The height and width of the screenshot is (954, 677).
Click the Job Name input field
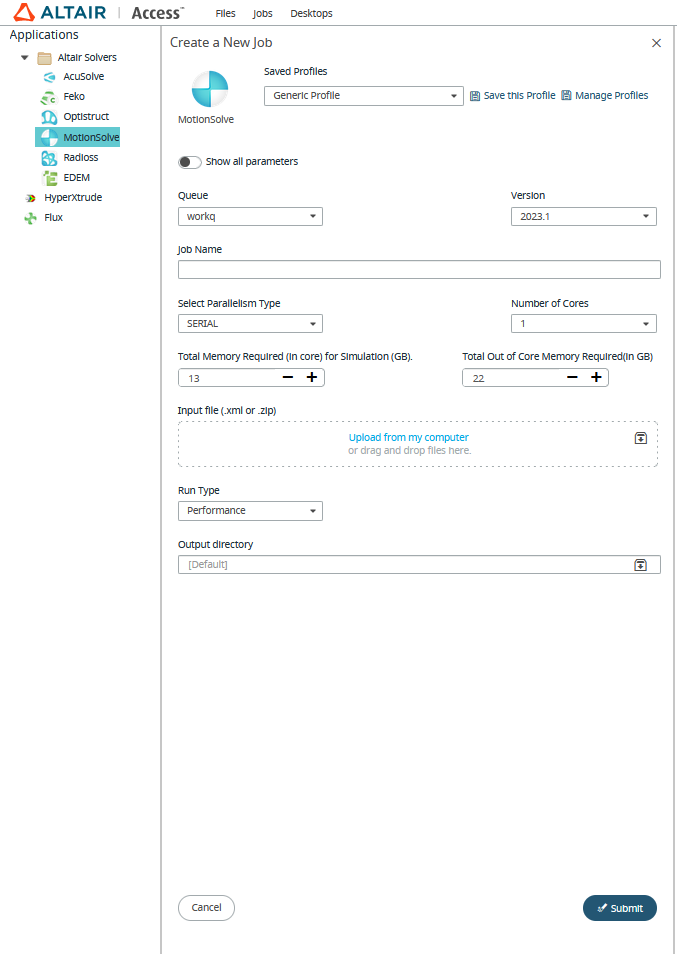(419, 270)
